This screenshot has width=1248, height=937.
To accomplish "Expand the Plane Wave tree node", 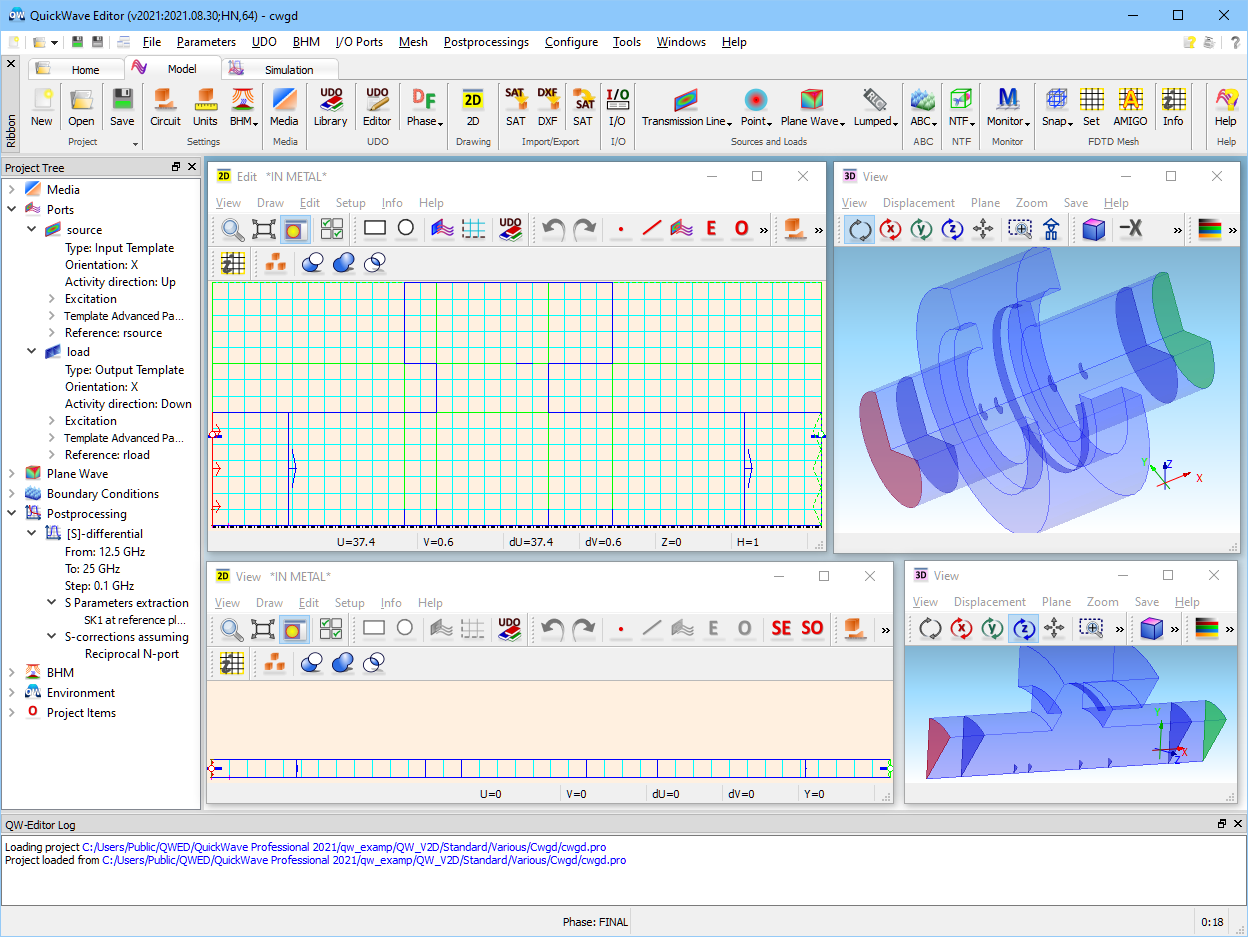I will 12,473.
